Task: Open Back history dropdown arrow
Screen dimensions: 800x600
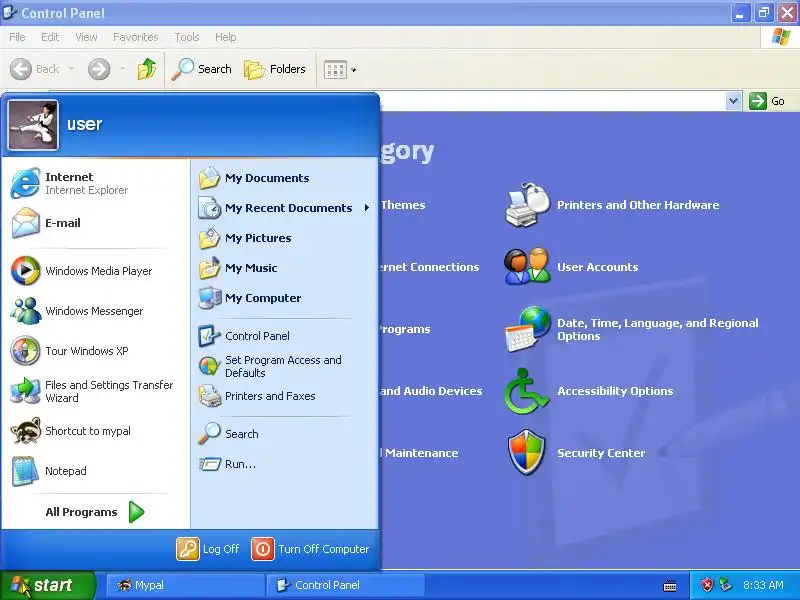Action: point(71,69)
